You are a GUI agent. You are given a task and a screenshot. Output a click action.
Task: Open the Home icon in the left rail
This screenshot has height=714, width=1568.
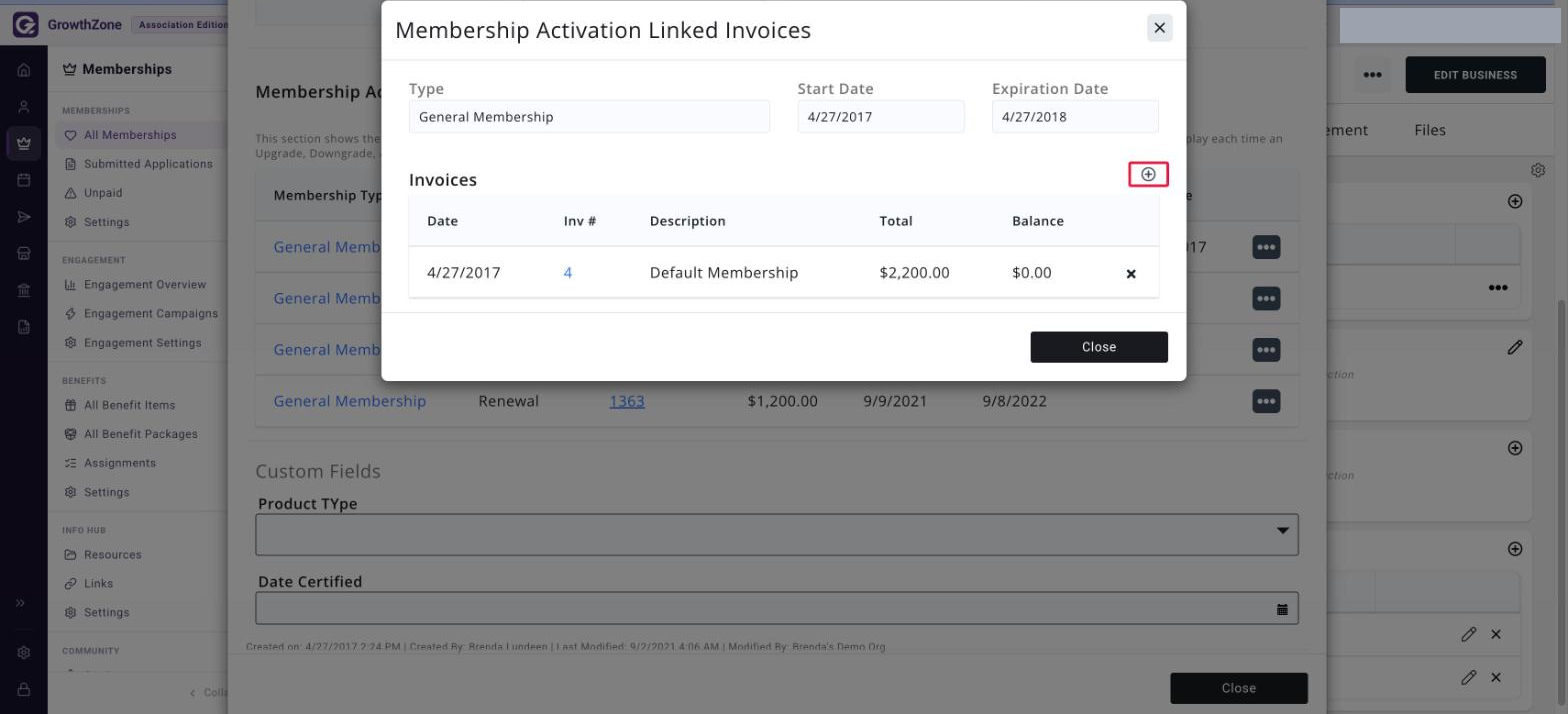(x=24, y=71)
